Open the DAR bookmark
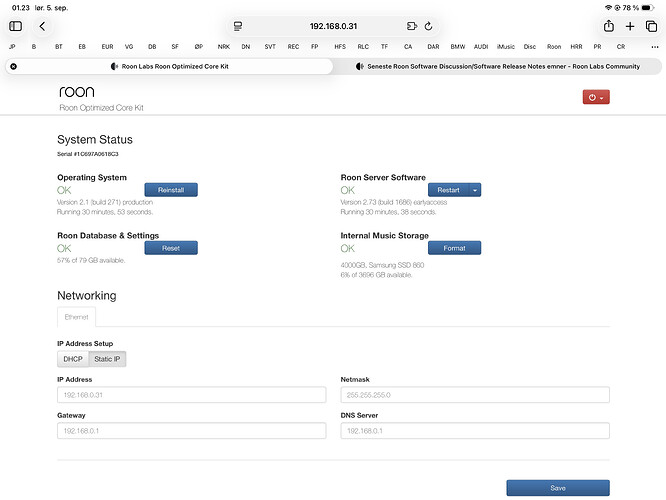This screenshot has width=666, height=500. click(x=433, y=47)
